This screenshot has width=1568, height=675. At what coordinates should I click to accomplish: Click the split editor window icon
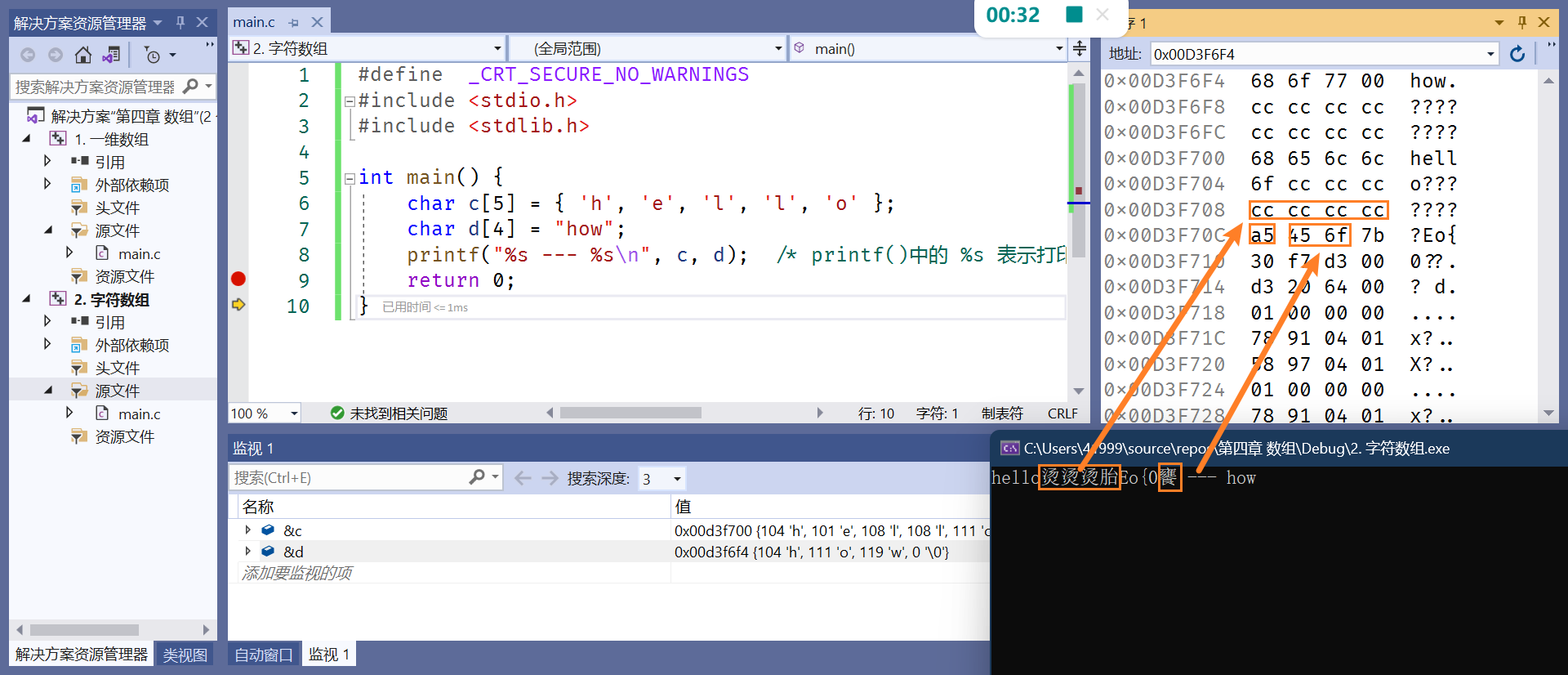(1079, 48)
